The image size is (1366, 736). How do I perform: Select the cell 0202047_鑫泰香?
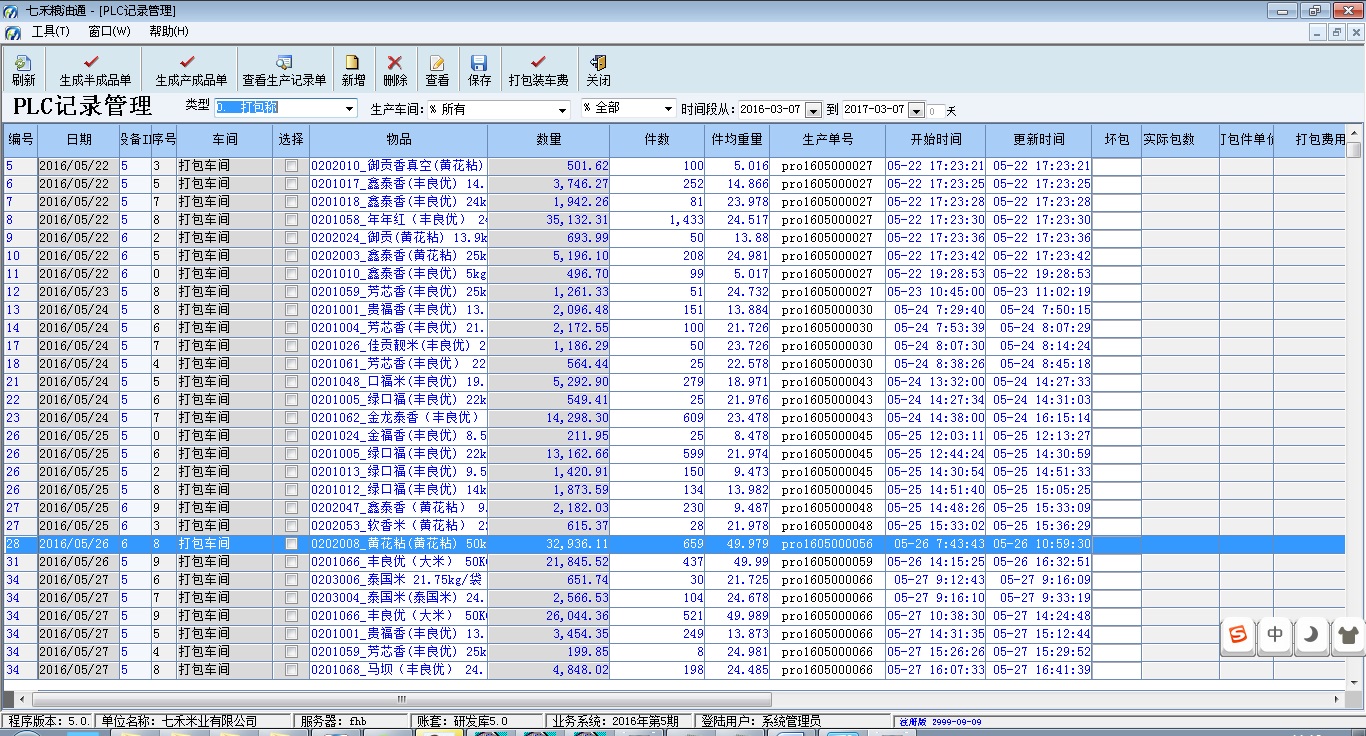(399, 508)
